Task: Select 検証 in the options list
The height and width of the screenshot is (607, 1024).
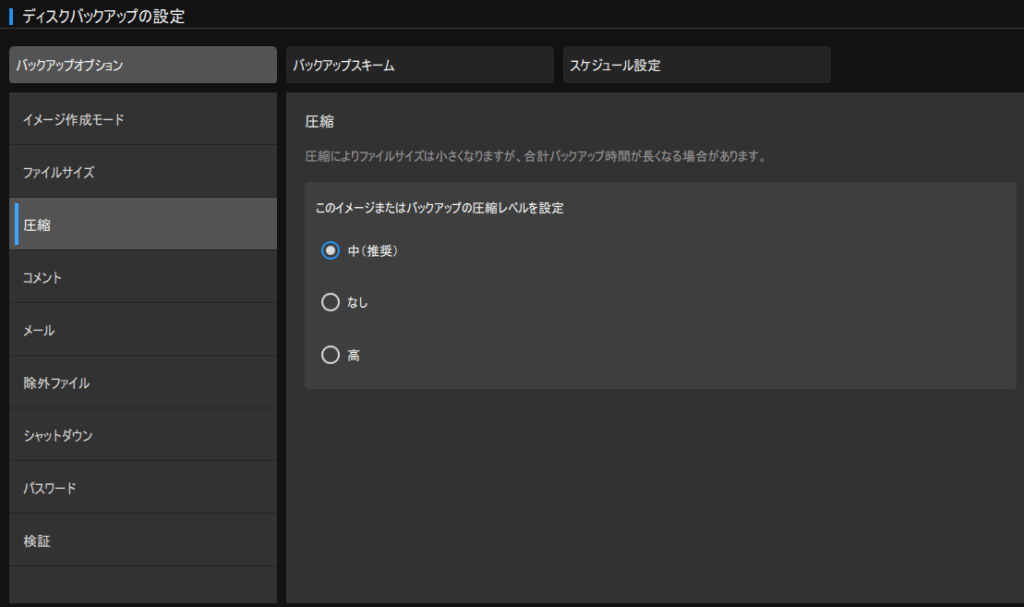Action: [x=143, y=541]
